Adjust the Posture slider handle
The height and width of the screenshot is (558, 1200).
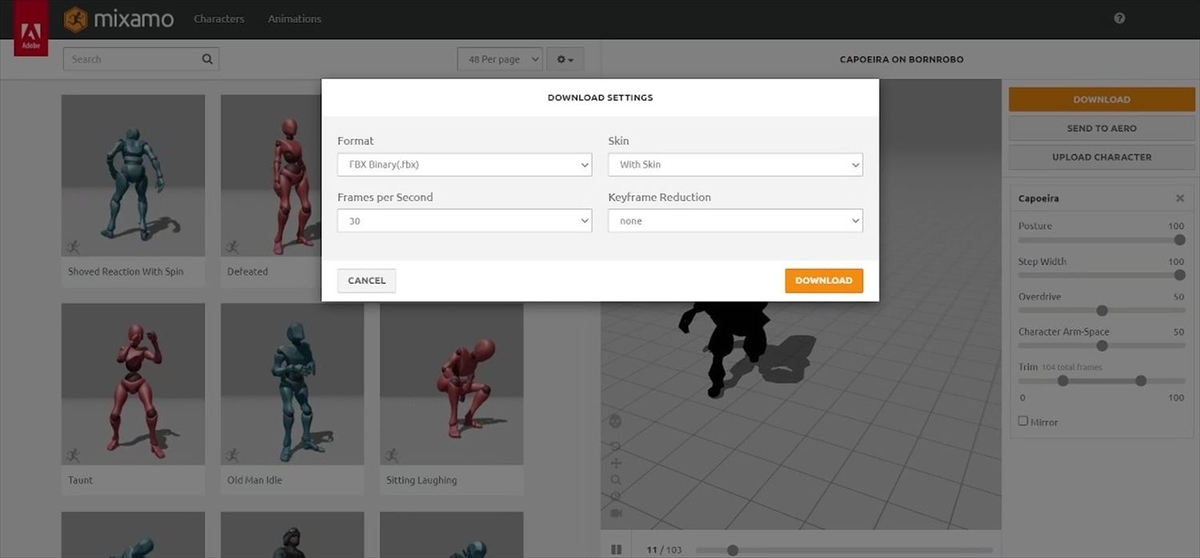click(1179, 240)
